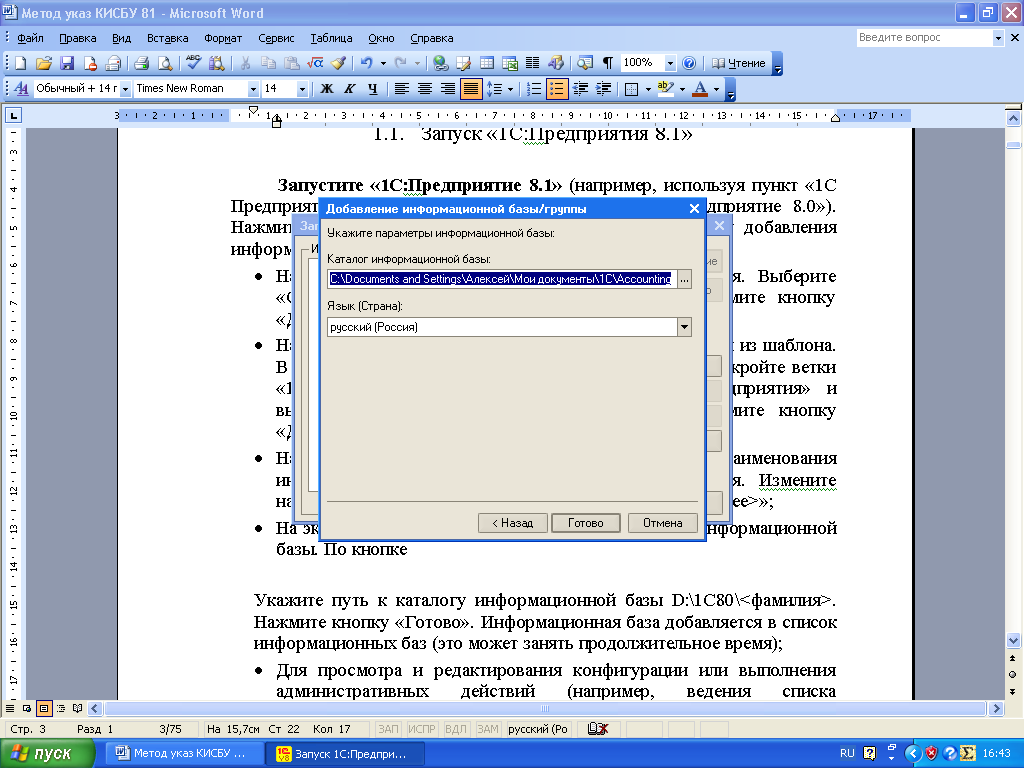Insert a hyperlink (globe icon)
Viewport: 1024px width, 768px height.
tap(441, 63)
